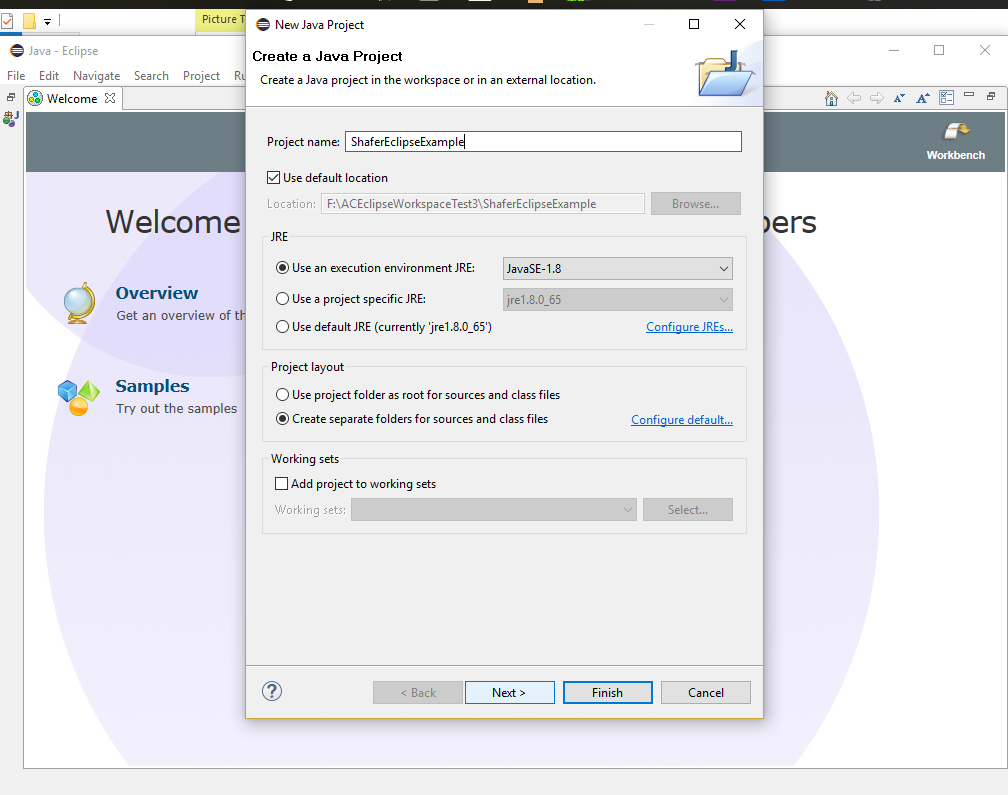1008x795 pixels.
Task: Open the JavaSE-1.8 execution environment dropdown
Action: coord(617,269)
